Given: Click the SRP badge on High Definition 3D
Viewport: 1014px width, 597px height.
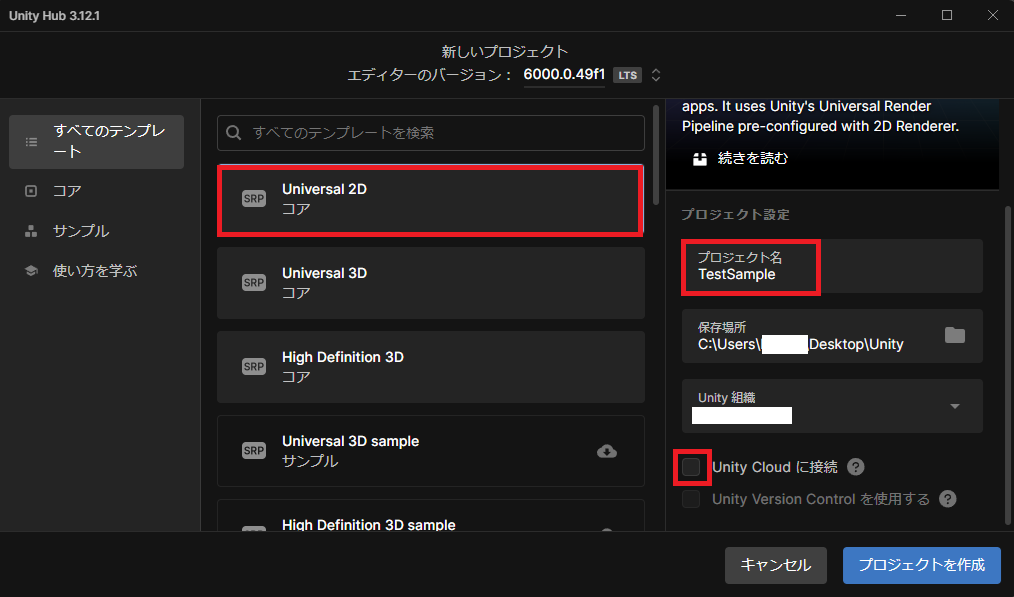Looking at the screenshot, I should [254, 367].
